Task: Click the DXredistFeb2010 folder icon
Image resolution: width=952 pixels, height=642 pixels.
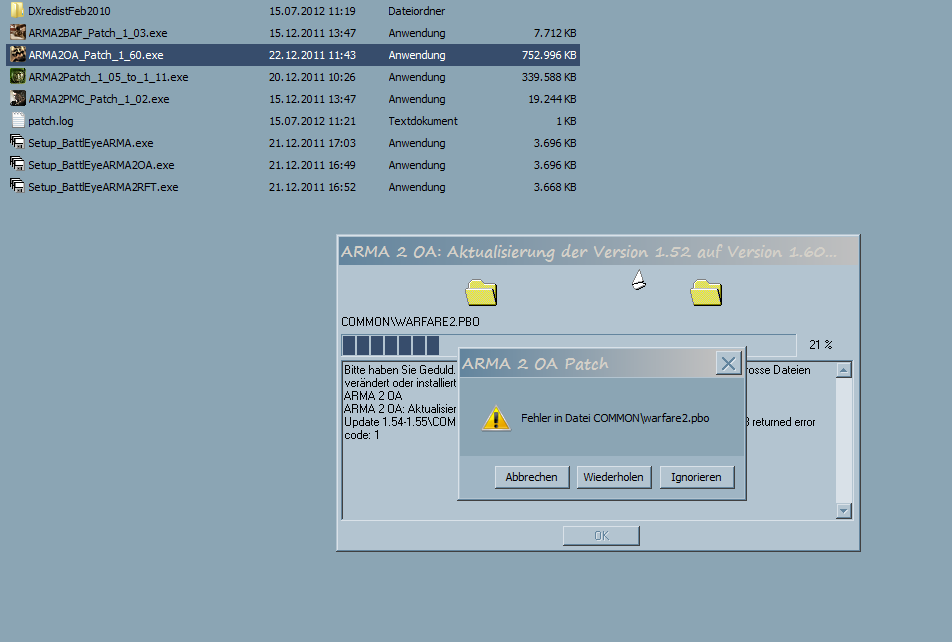Action: click(x=18, y=10)
